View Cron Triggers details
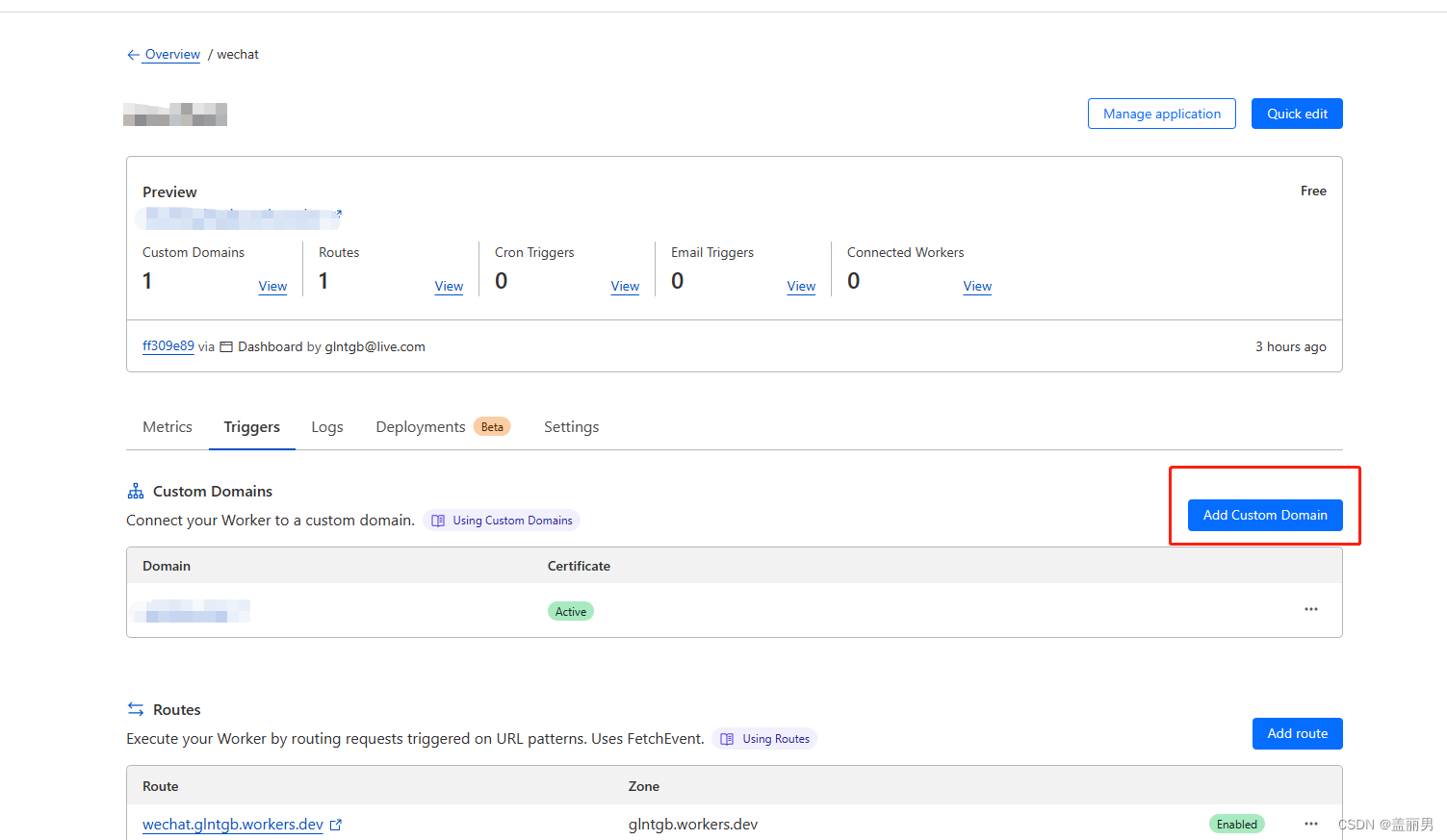The height and width of the screenshot is (840, 1447). [625, 287]
